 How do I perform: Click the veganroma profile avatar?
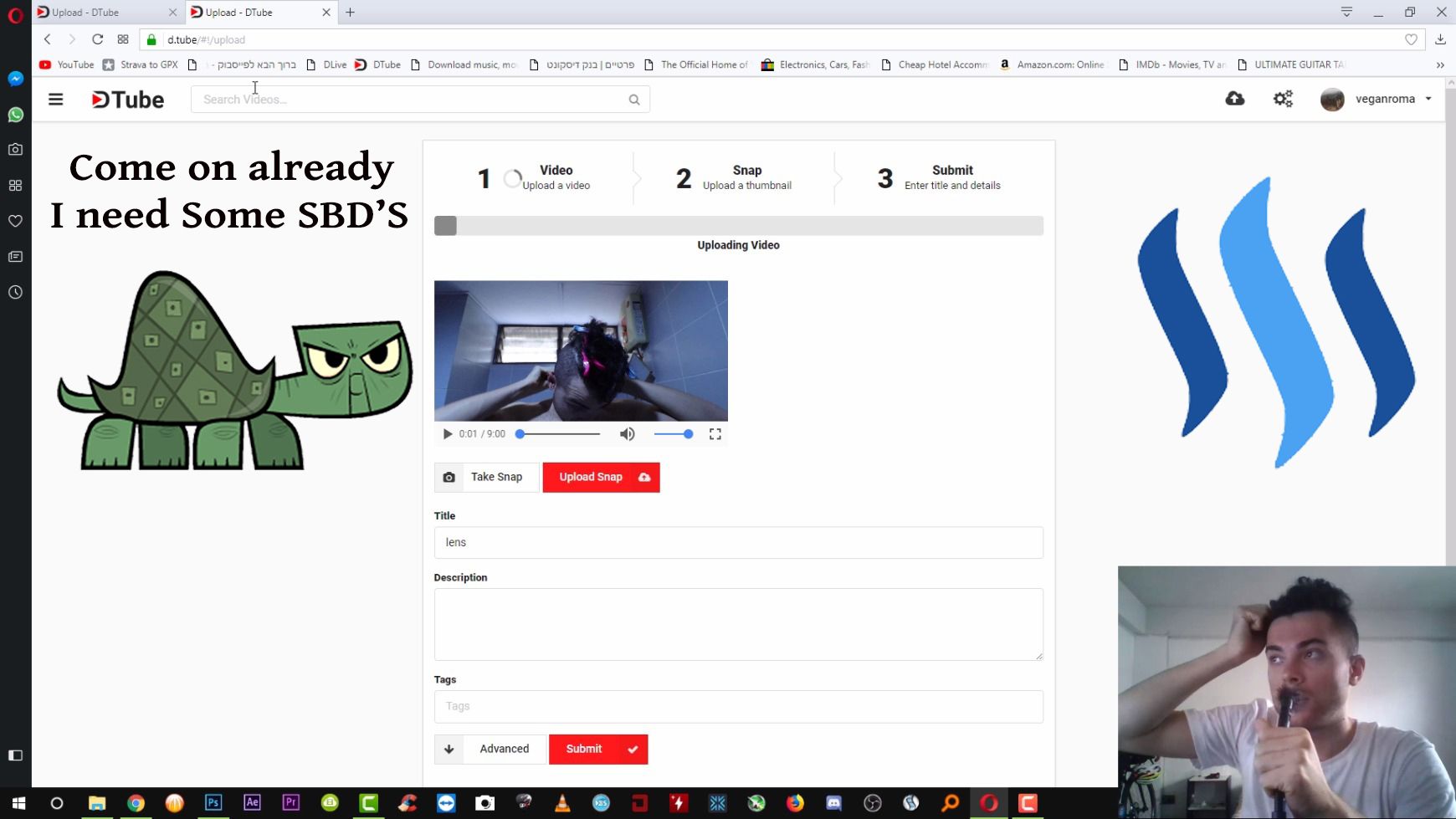click(x=1332, y=100)
